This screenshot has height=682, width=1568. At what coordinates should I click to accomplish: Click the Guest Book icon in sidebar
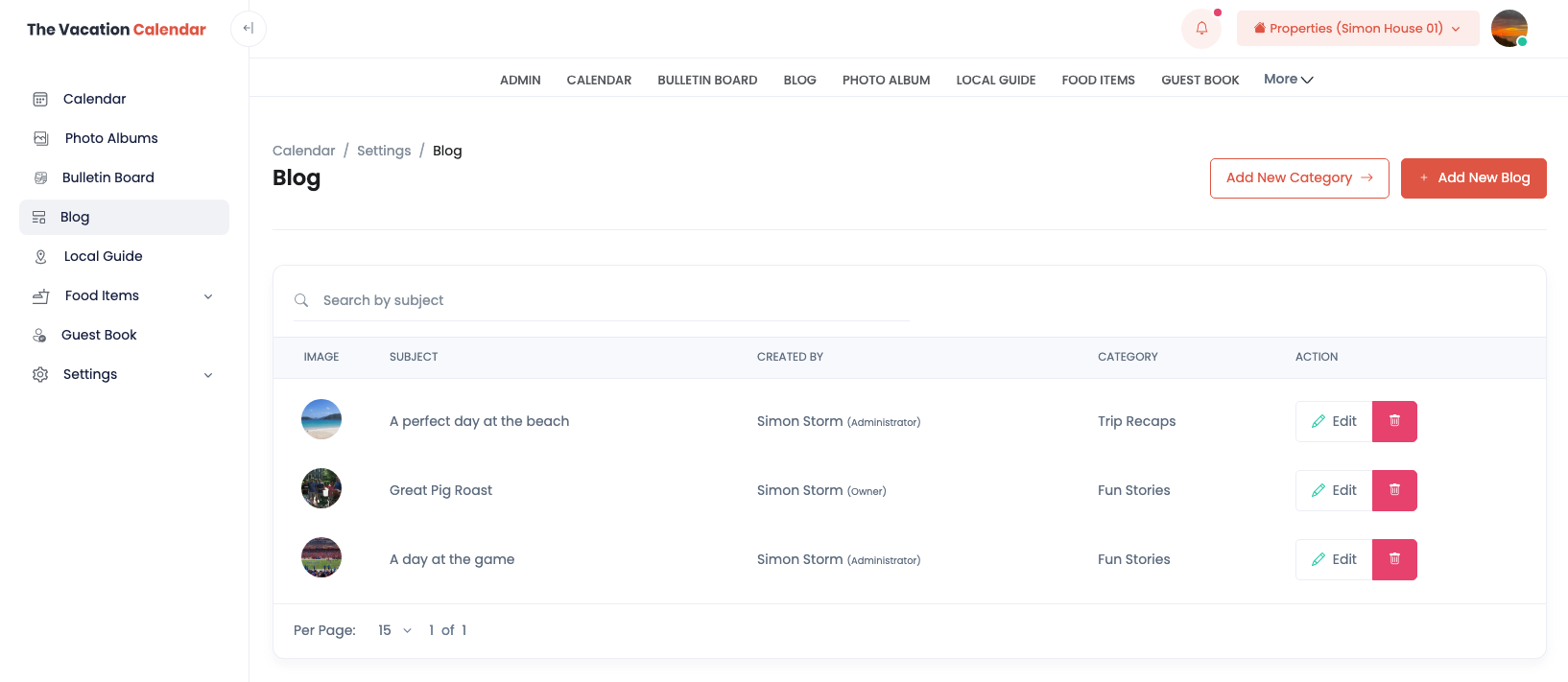tap(40, 335)
